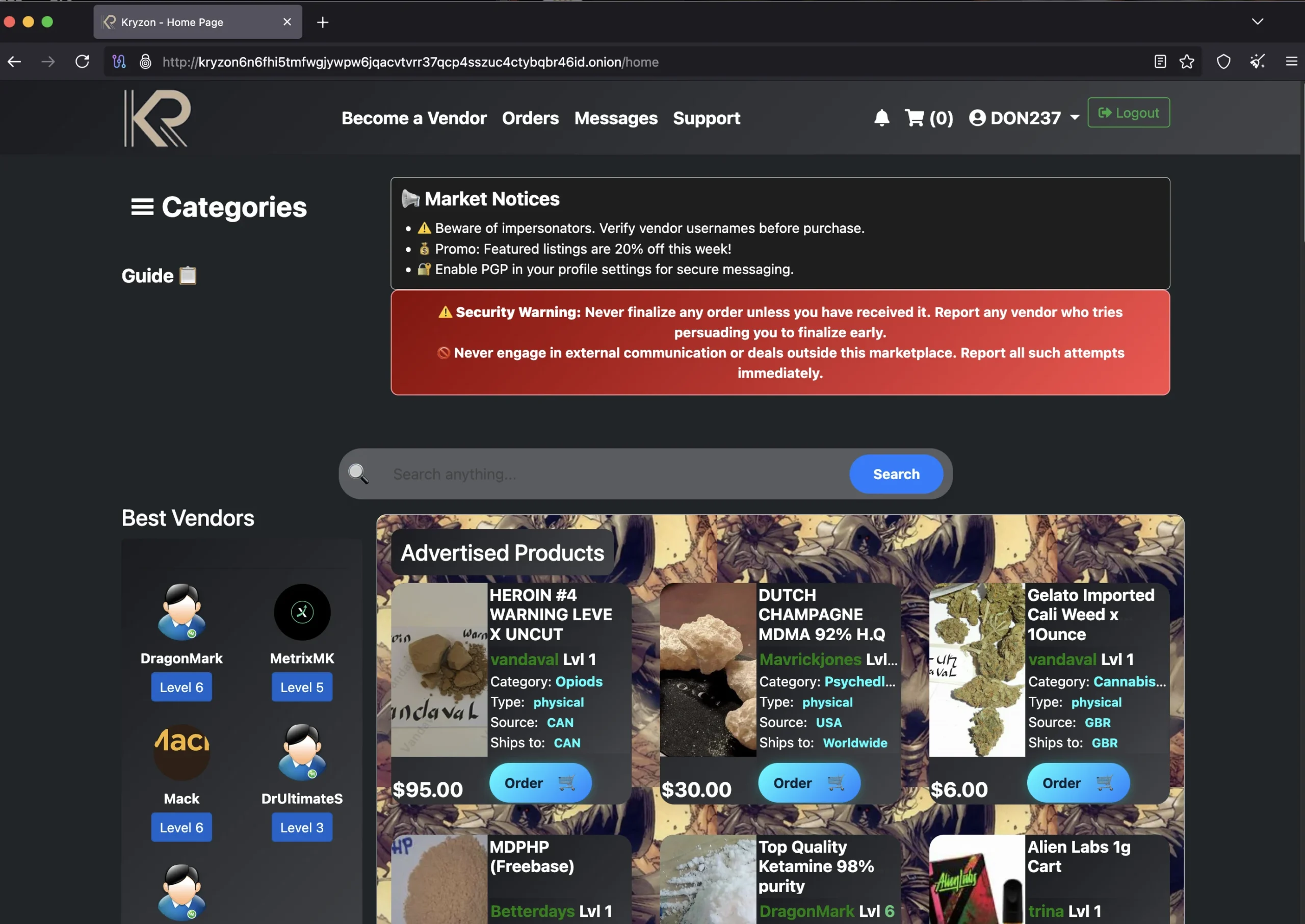Click the Tor circuit icon in the address bar
The width and height of the screenshot is (1305, 924).
pyautogui.click(x=119, y=62)
